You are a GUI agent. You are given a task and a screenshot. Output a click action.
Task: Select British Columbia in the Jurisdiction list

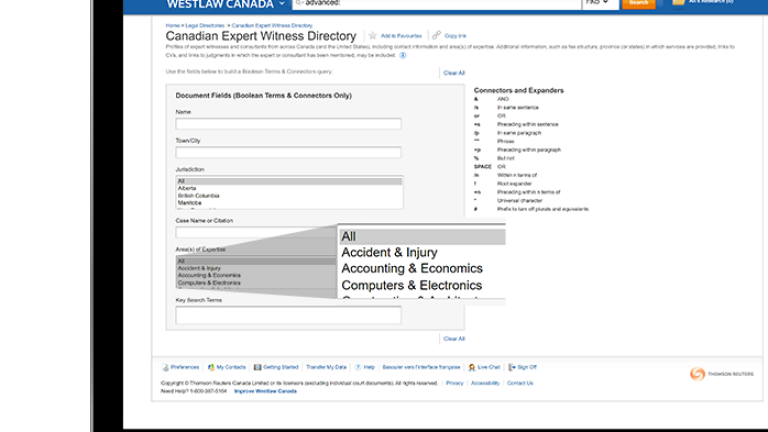tap(289, 195)
